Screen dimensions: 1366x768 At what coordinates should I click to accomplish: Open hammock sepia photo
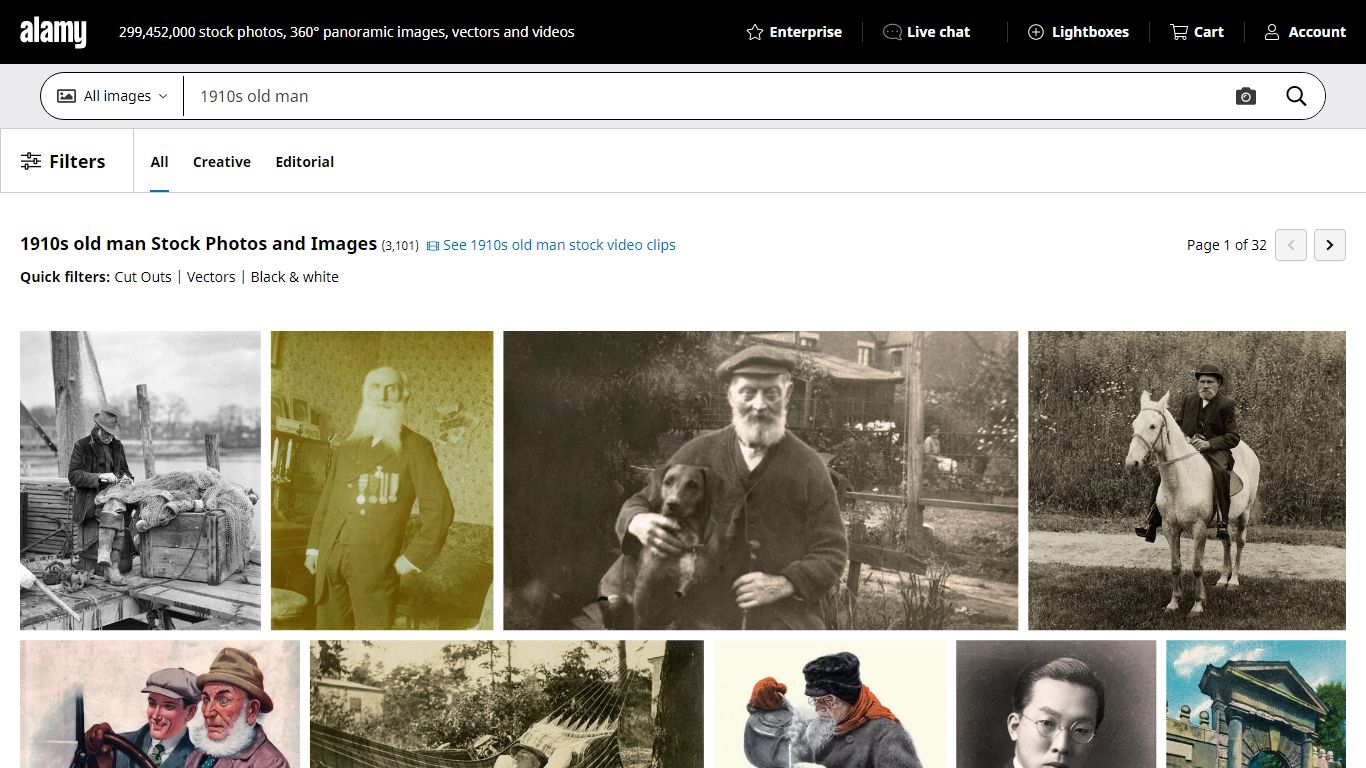(507, 704)
